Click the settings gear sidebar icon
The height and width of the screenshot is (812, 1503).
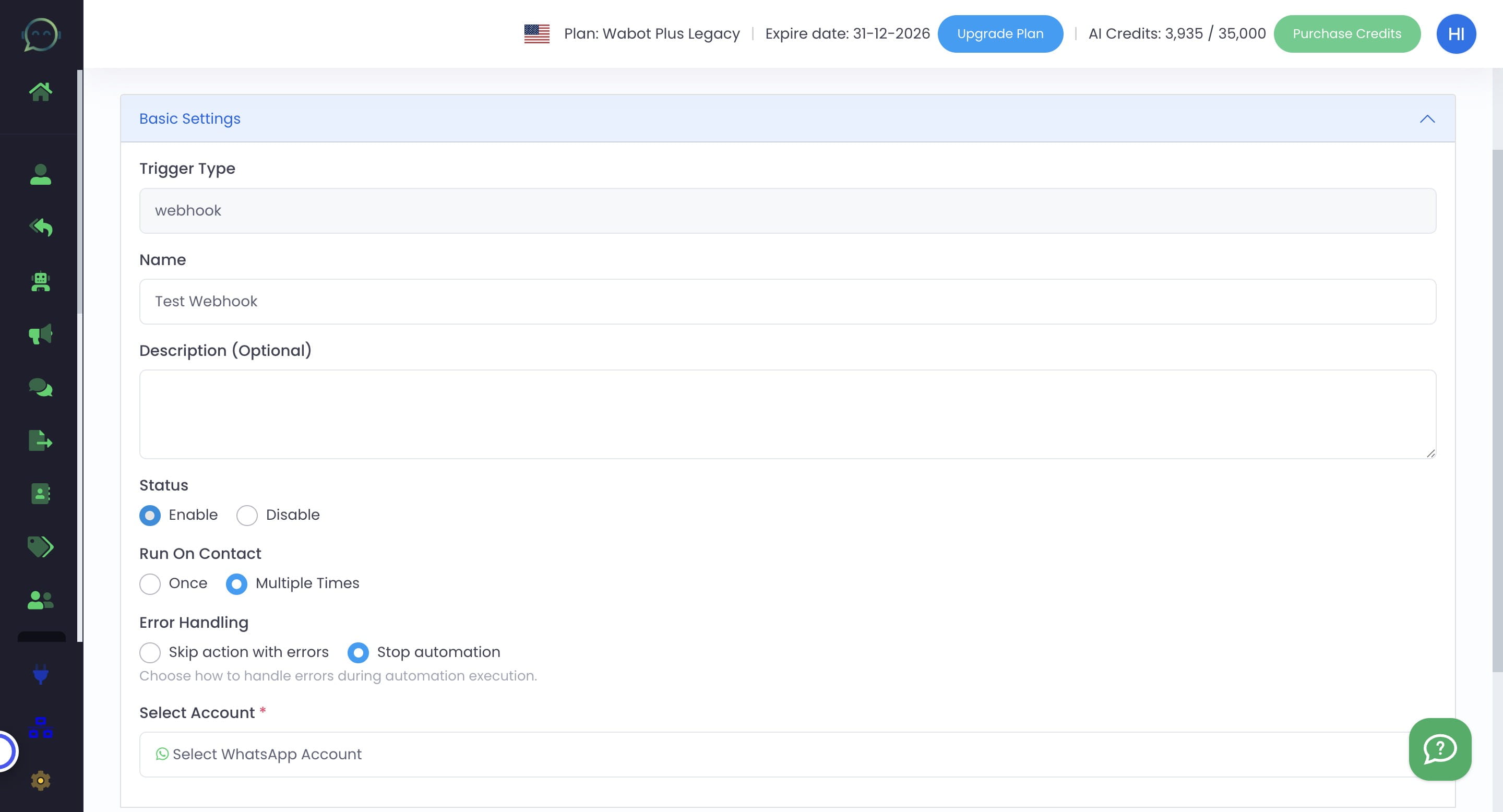[40, 781]
